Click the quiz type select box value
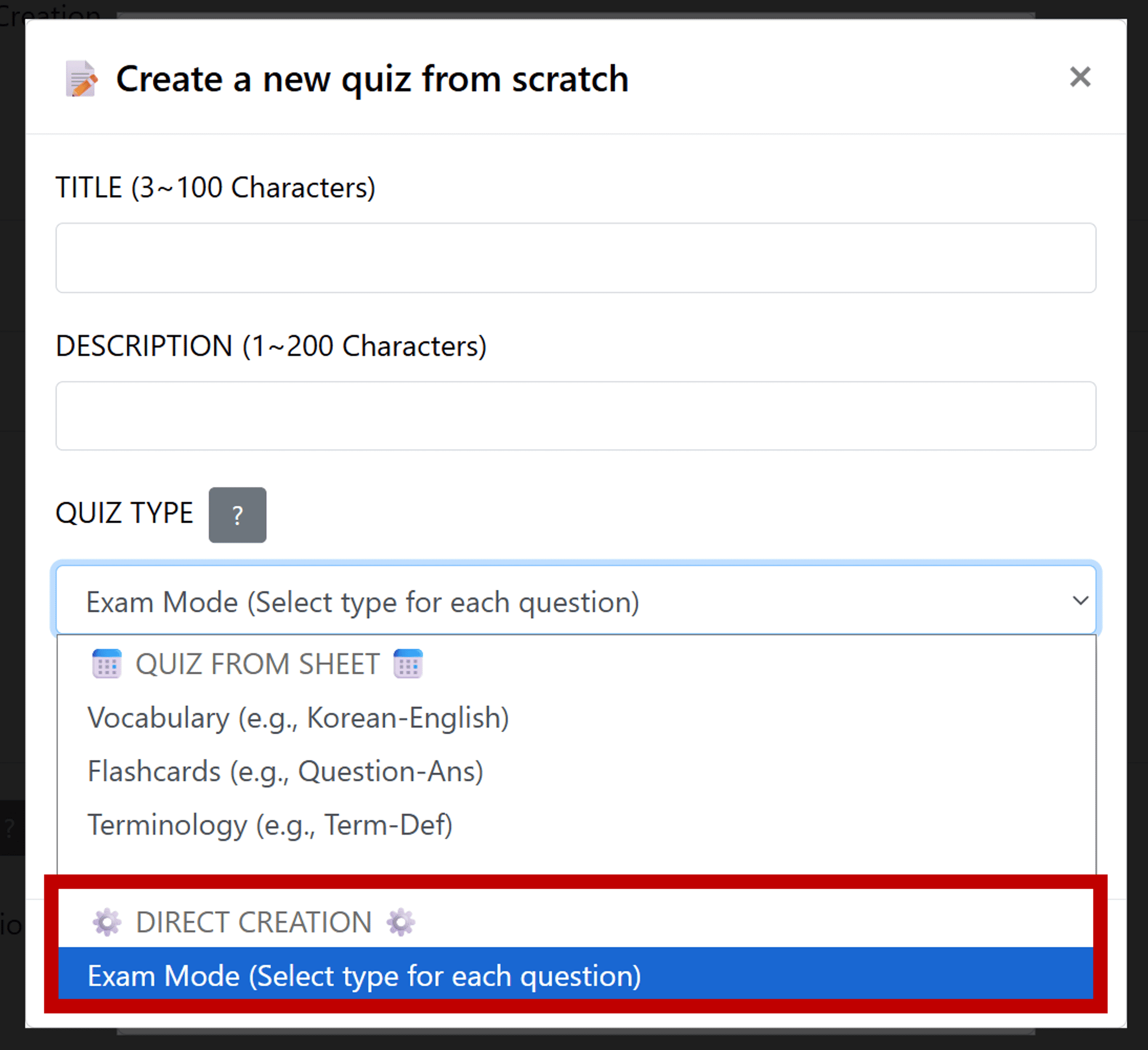The width and height of the screenshot is (1148, 1050). (362, 602)
